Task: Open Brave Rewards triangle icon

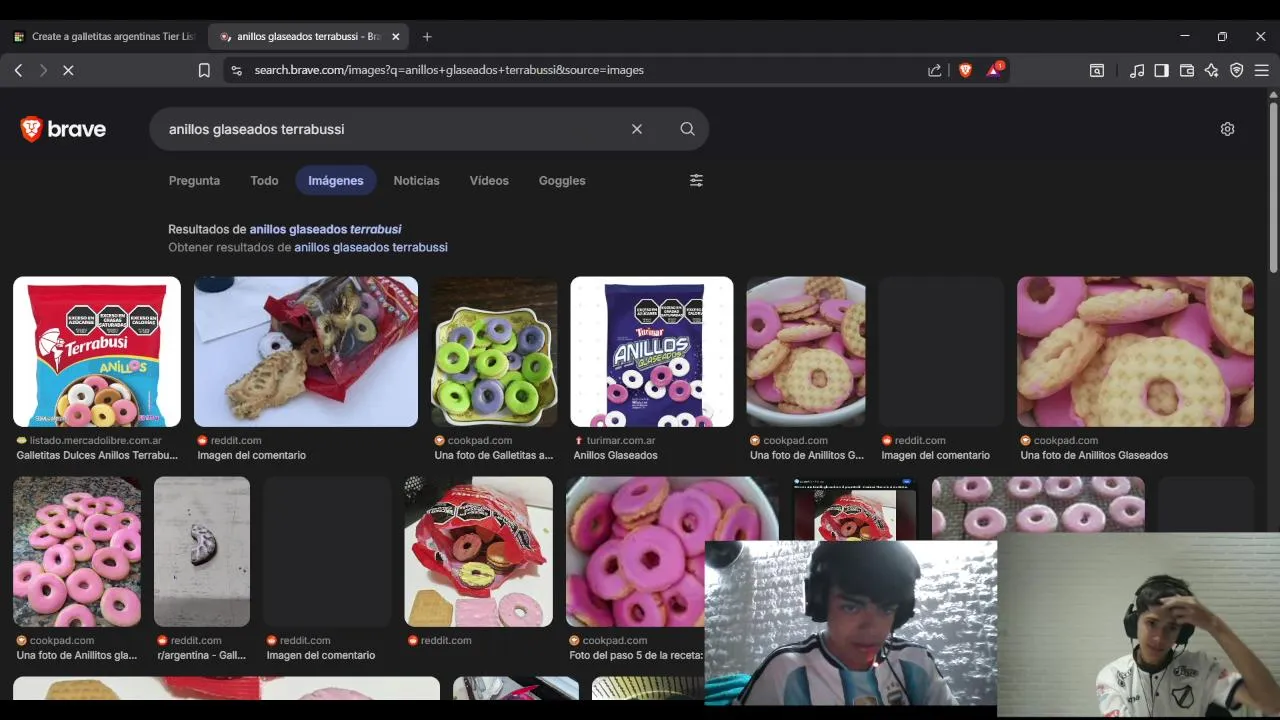Action: (994, 69)
